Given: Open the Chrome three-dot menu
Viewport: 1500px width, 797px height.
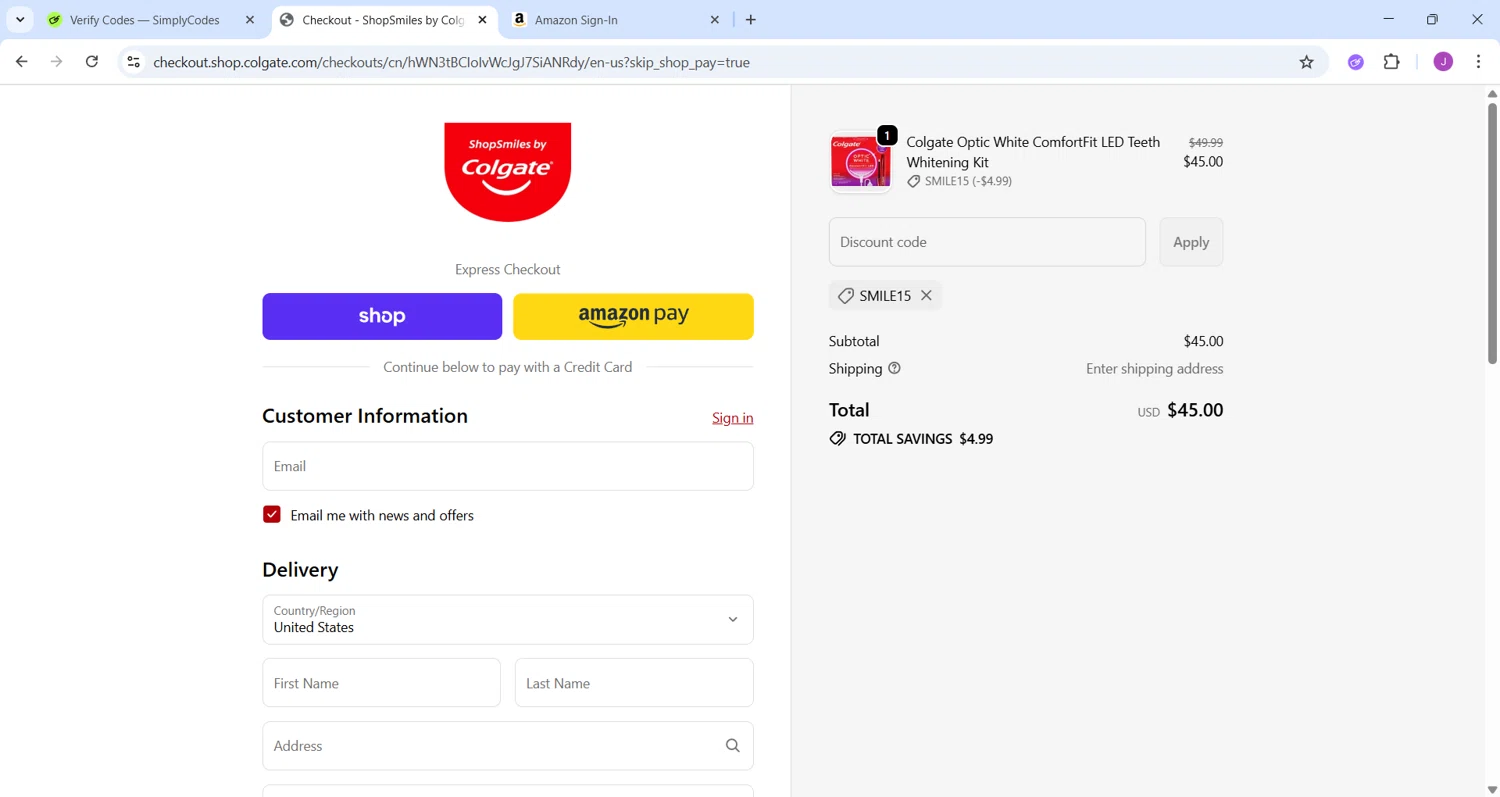Looking at the screenshot, I should [x=1478, y=62].
